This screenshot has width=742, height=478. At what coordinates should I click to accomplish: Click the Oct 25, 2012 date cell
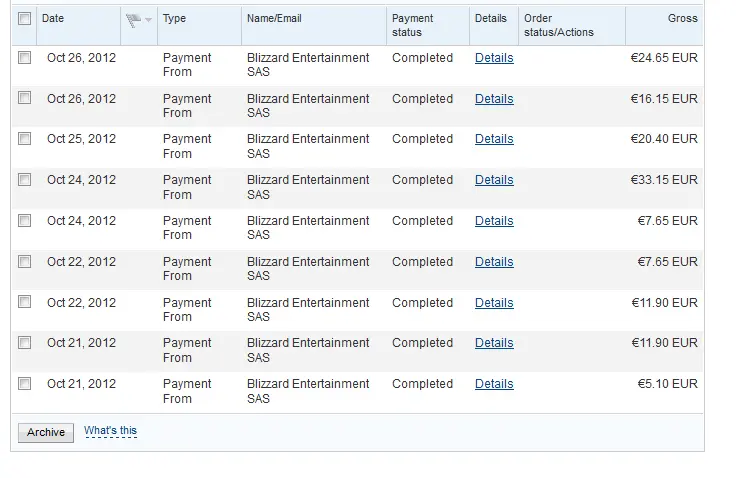point(81,139)
